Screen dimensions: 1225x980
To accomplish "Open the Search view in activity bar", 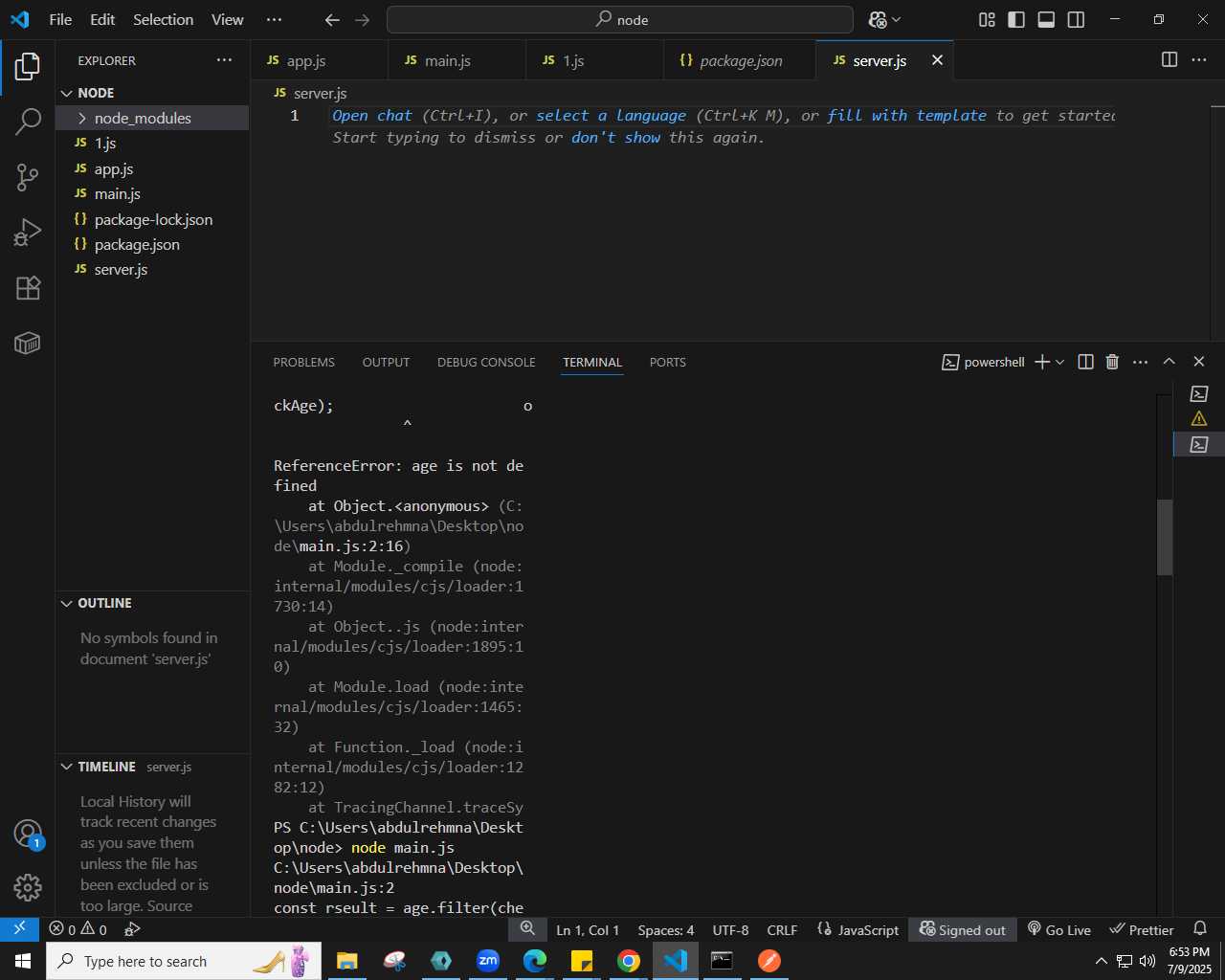I will click(28, 122).
